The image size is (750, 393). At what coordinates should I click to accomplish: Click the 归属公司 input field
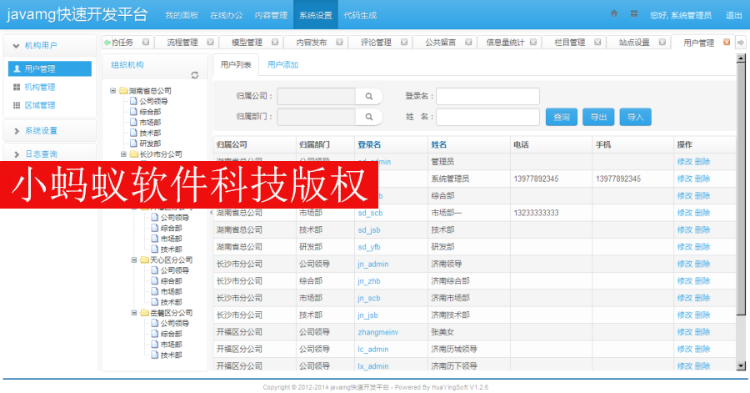tap(316, 96)
